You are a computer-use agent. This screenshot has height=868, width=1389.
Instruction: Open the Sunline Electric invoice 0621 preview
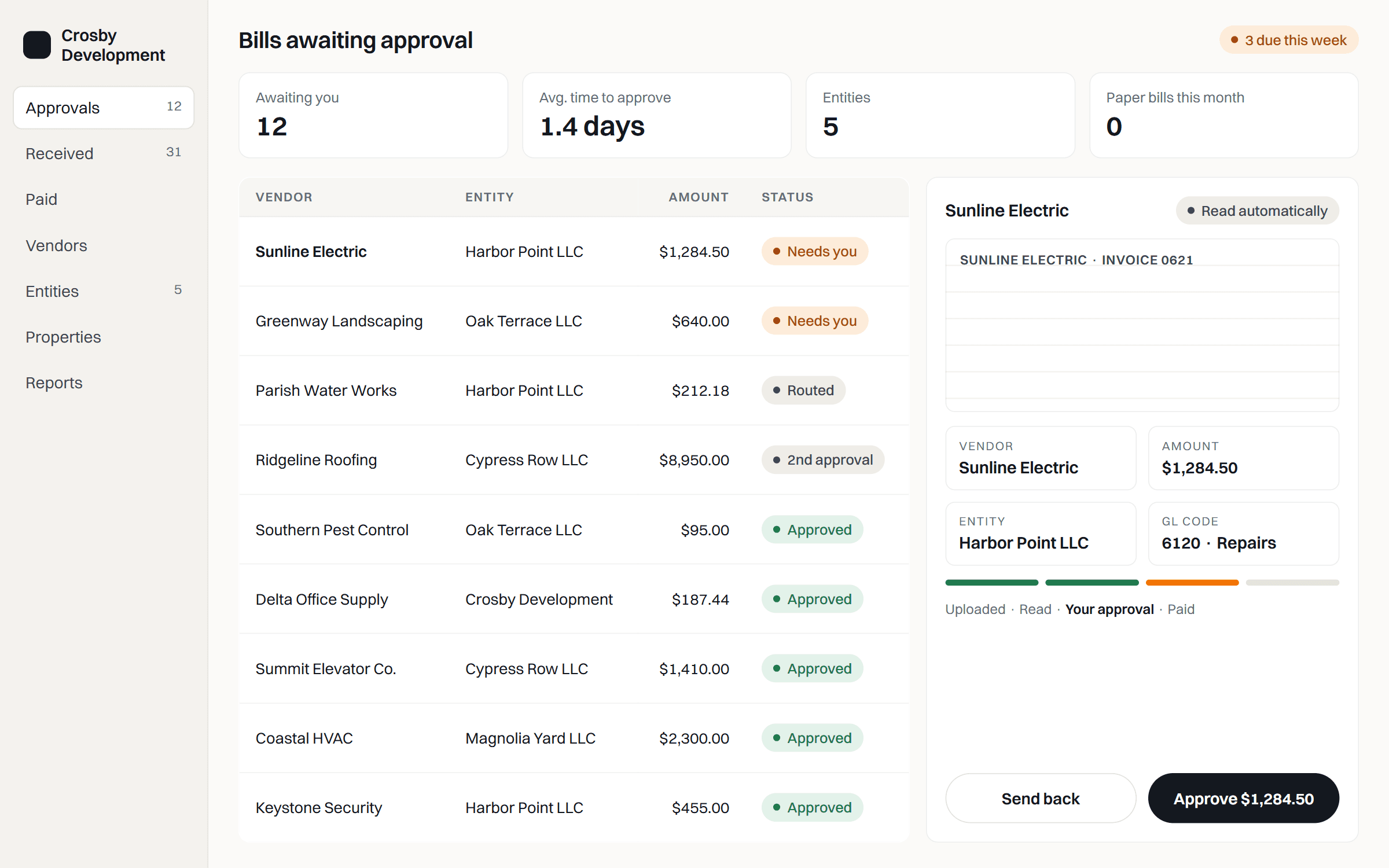tap(1142, 325)
